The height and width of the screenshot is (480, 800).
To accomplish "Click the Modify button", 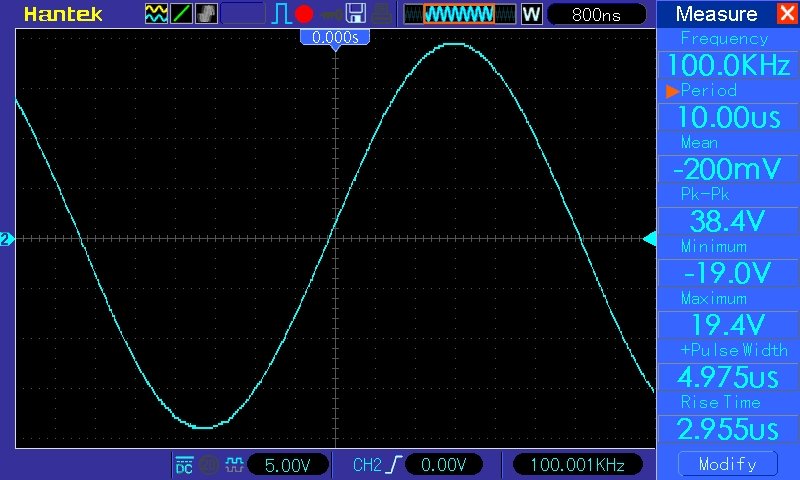I will (x=728, y=464).
